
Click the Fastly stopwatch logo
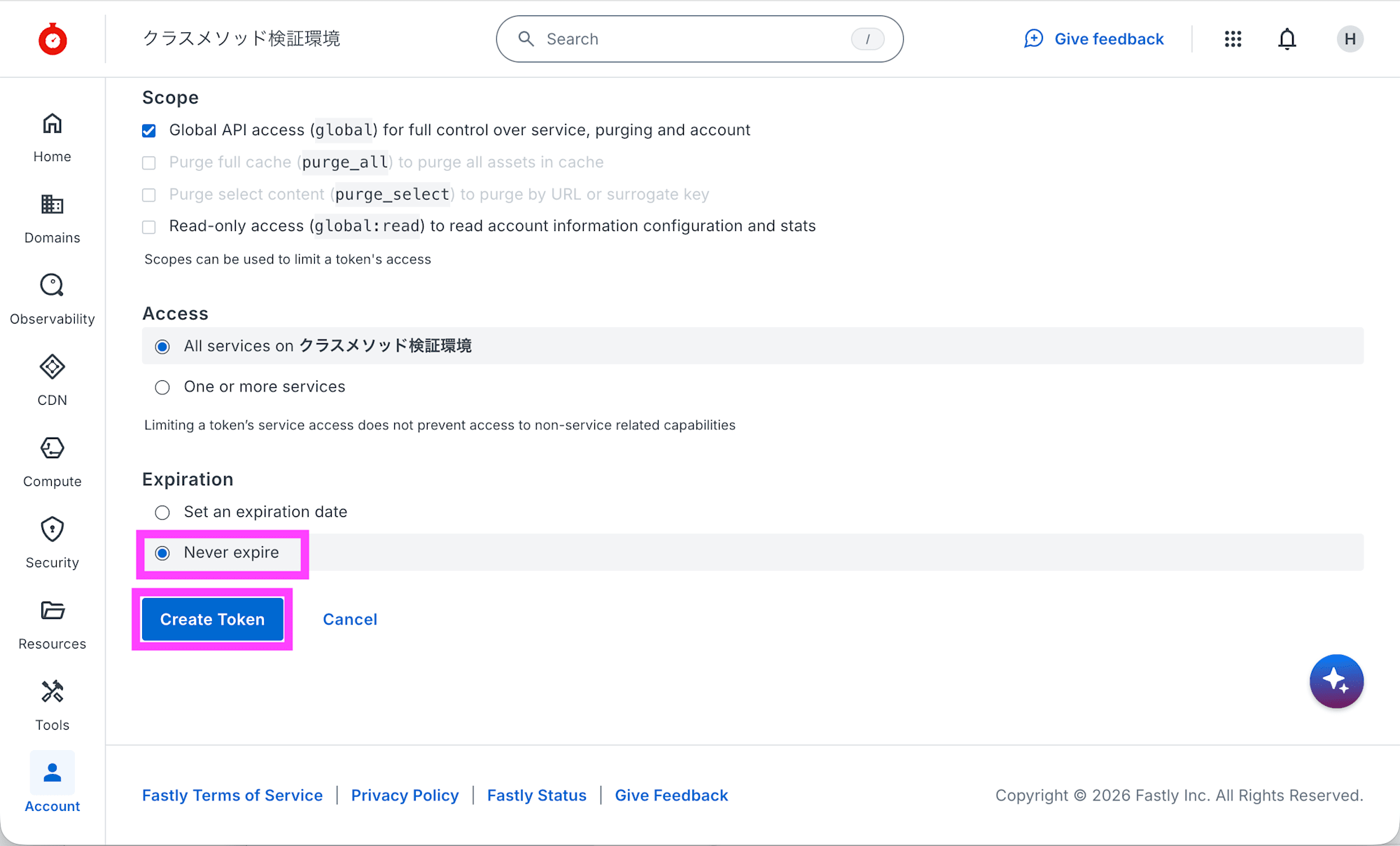click(x=52, y=39)
